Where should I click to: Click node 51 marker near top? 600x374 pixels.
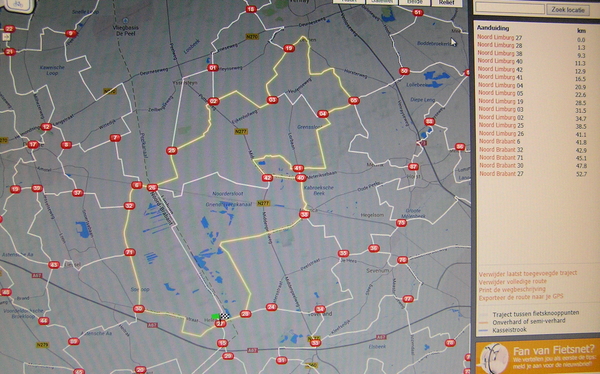coord(418,13)
